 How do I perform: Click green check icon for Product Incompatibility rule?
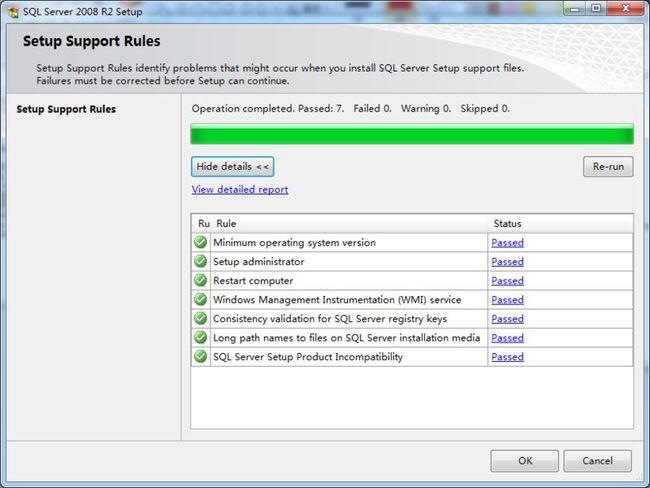(201, 357)
